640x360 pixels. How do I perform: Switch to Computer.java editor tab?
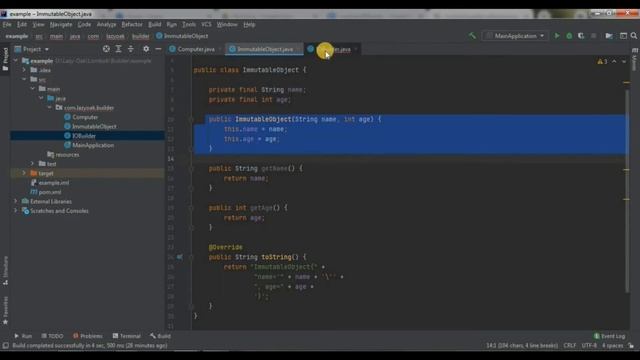tap(195, 49)
